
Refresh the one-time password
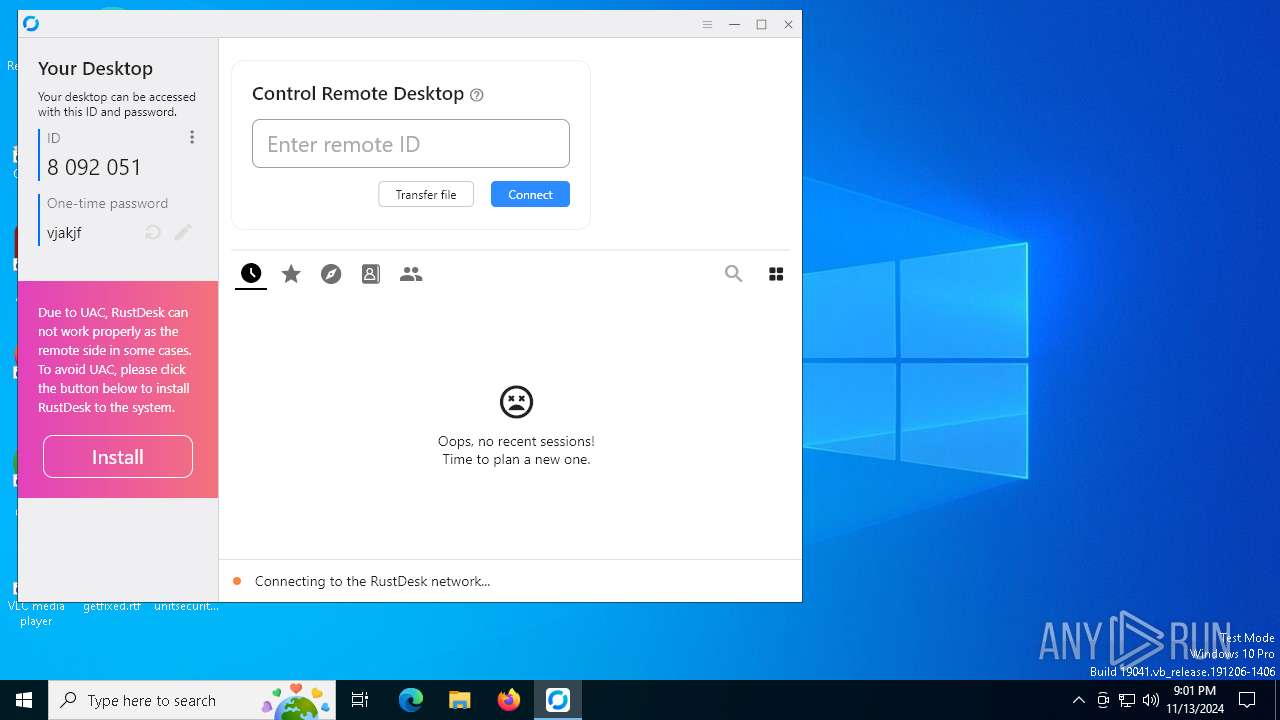(153, 232)
